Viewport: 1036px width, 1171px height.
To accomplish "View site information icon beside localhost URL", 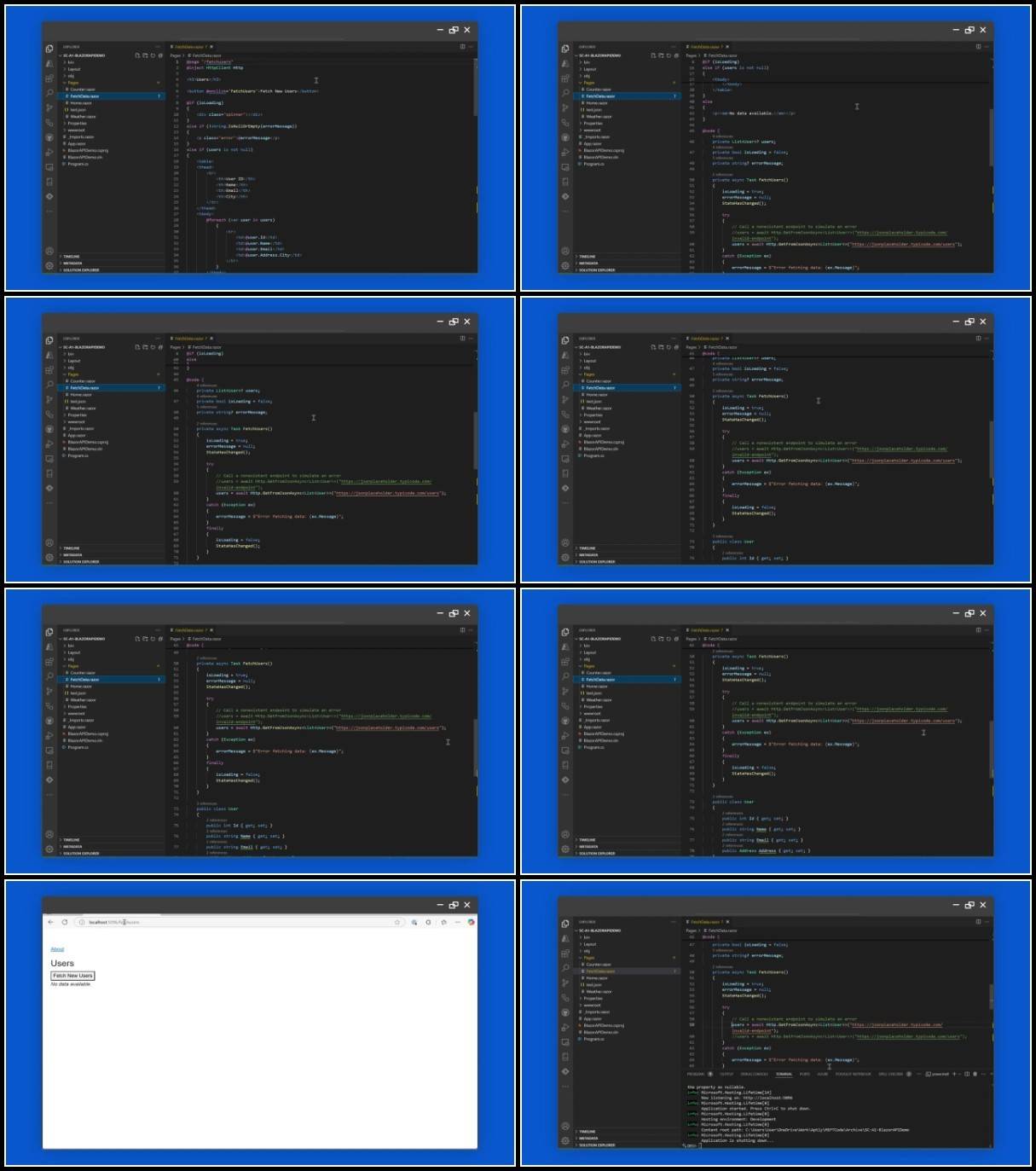I will tap(82, 922).
